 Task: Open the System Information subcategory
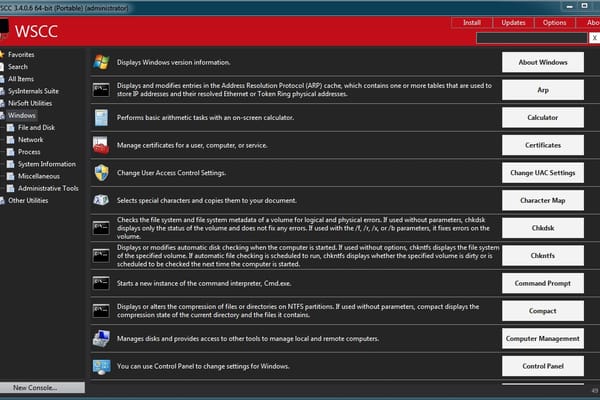47,164
